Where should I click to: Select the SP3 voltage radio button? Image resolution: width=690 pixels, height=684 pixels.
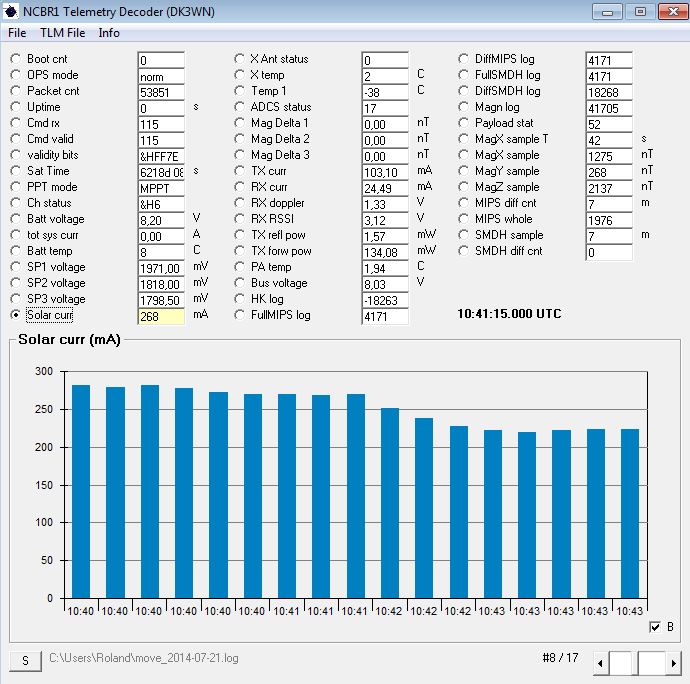(16, 299)
